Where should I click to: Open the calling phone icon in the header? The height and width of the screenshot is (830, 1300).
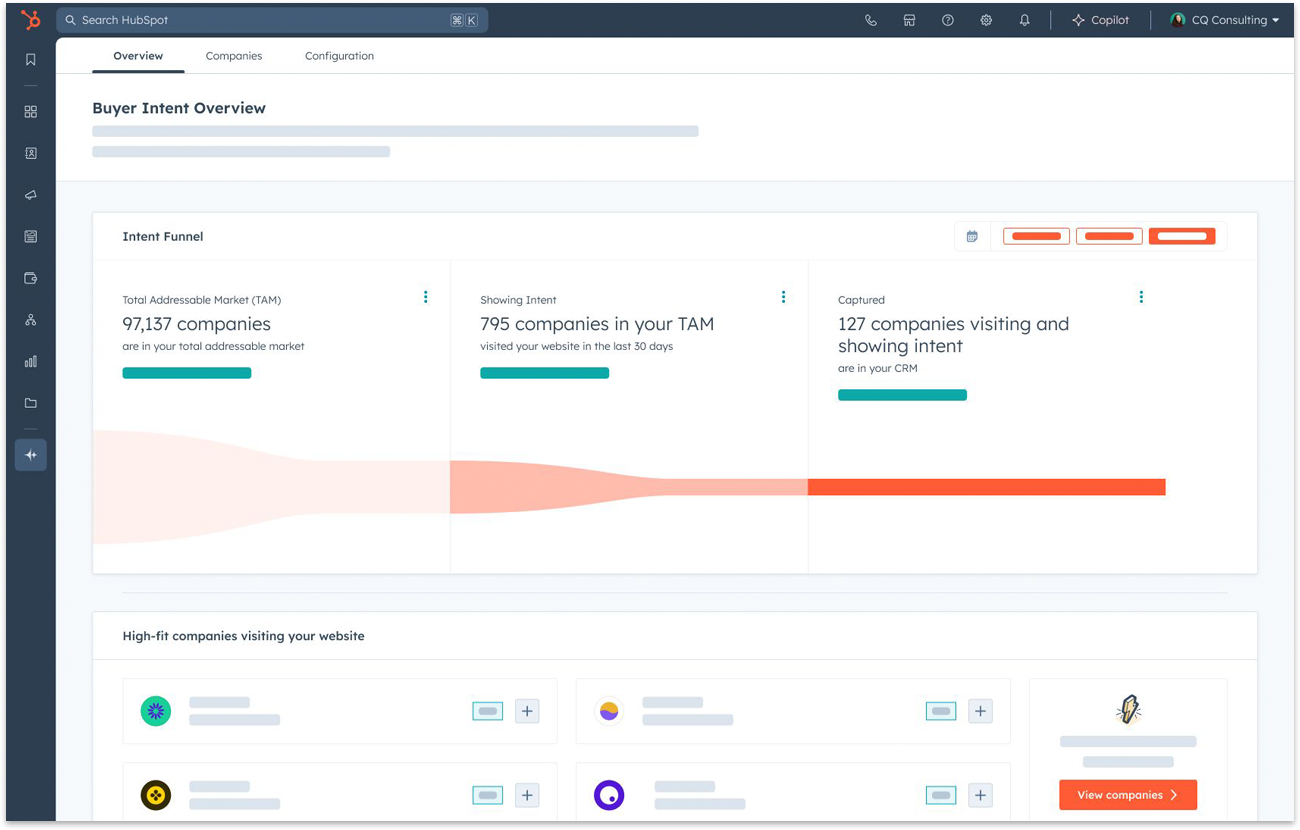(870, 19)
